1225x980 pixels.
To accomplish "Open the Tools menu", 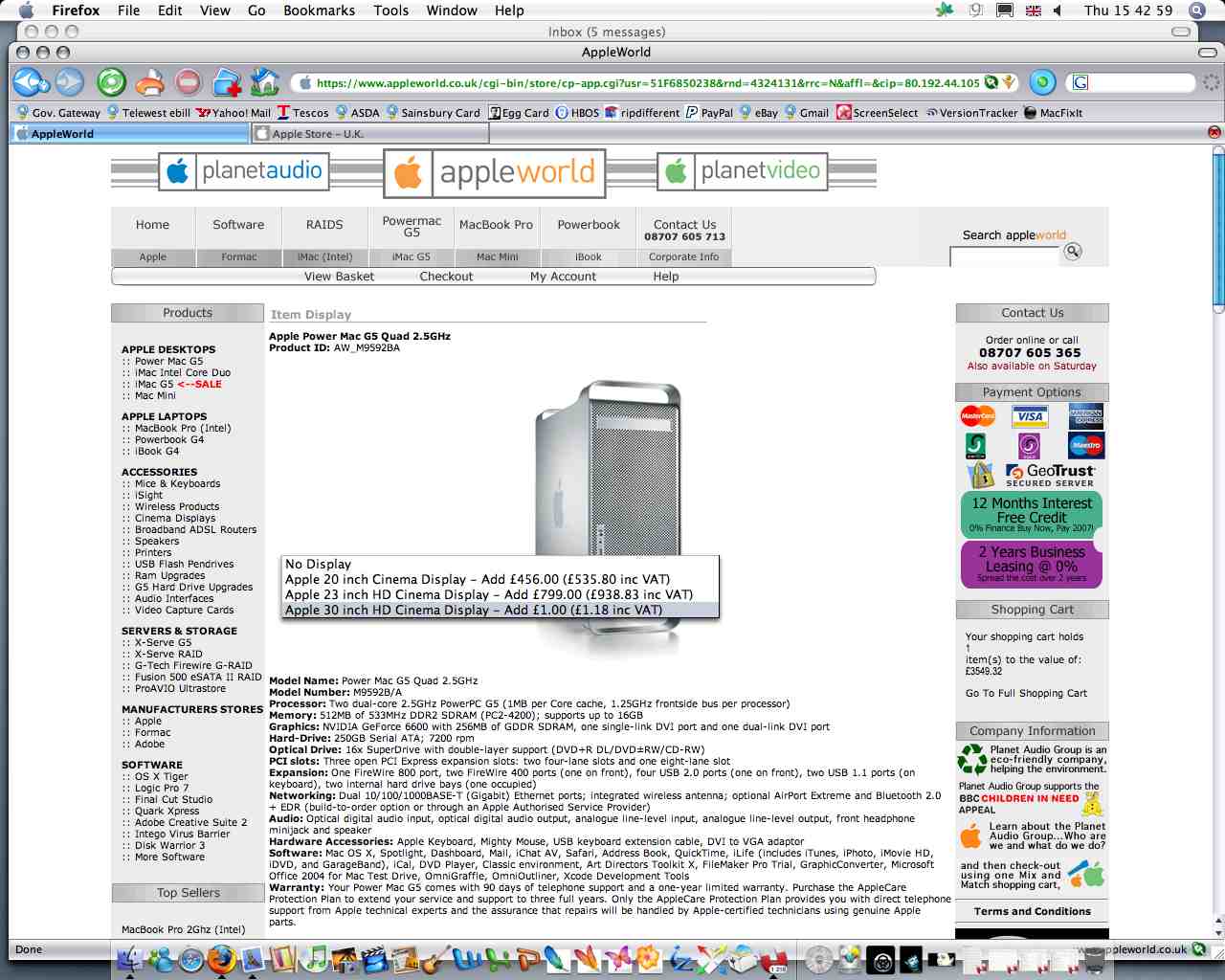I will point(390,11).
